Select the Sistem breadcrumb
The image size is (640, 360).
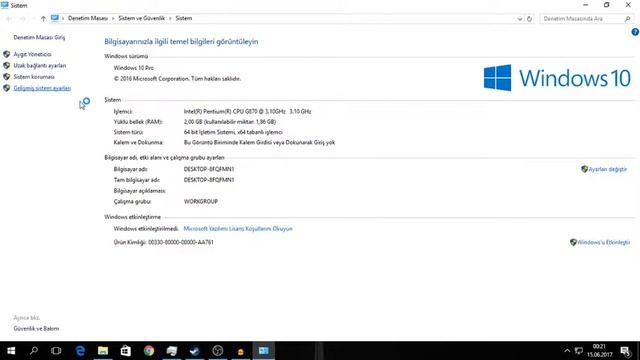(184, 18)
